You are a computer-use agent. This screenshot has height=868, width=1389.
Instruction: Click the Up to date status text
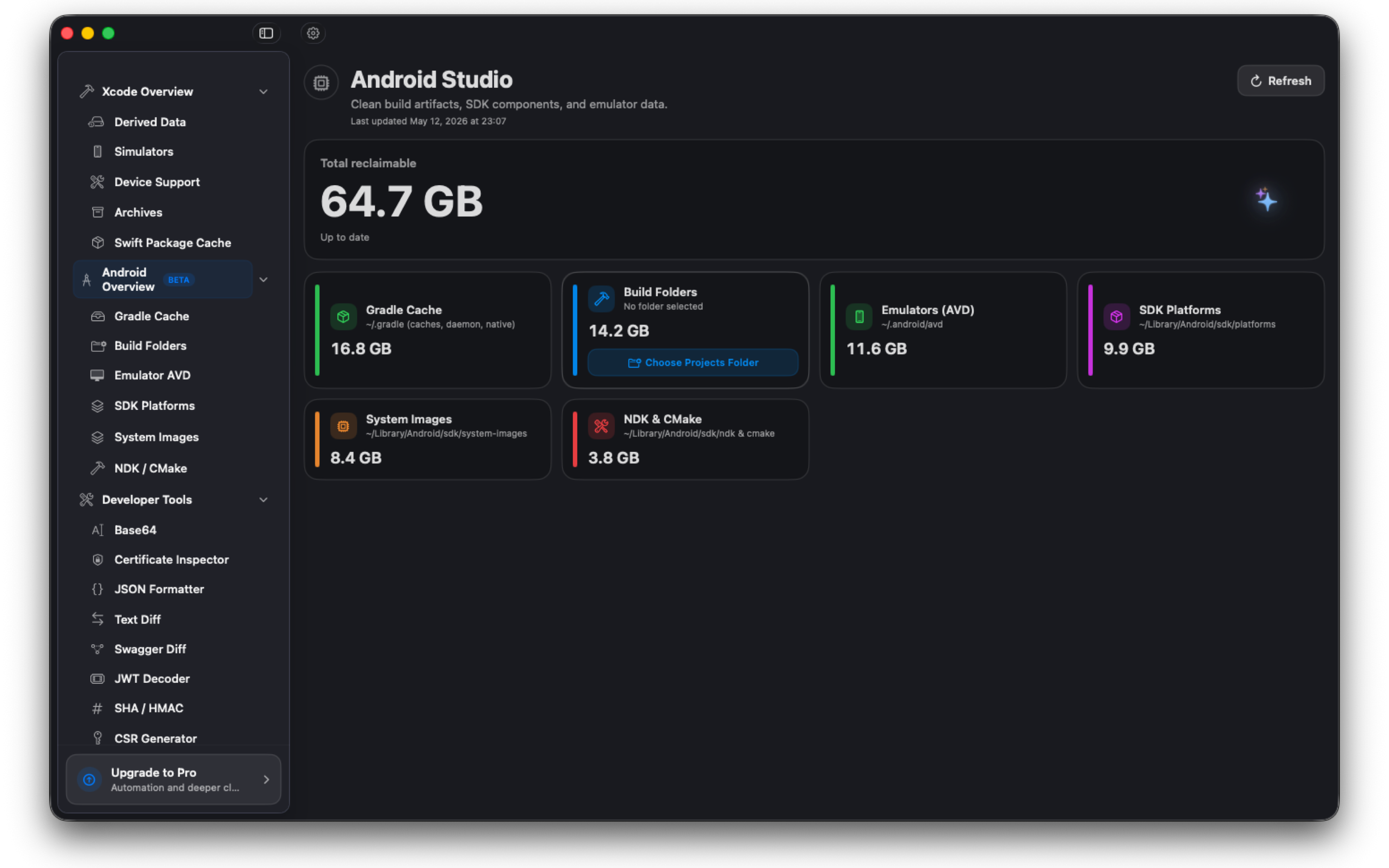pos(344,237)
